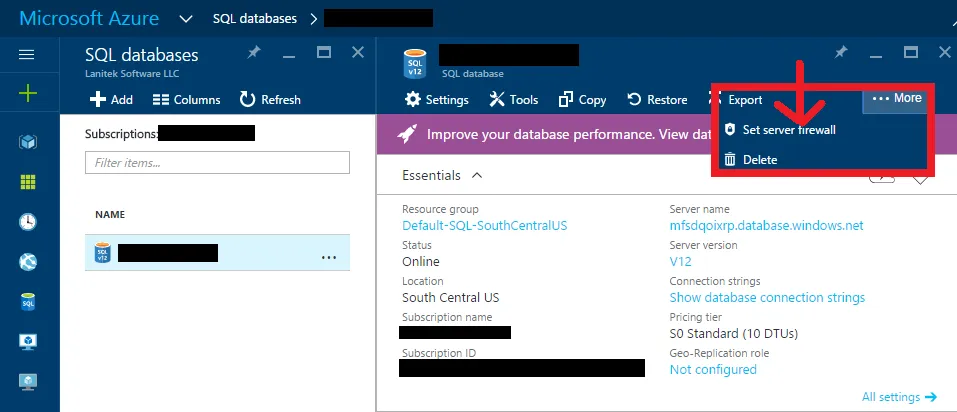The image size is (957, 412).
Task: Toggle the More menu button
Action: [x=896, y=98]
